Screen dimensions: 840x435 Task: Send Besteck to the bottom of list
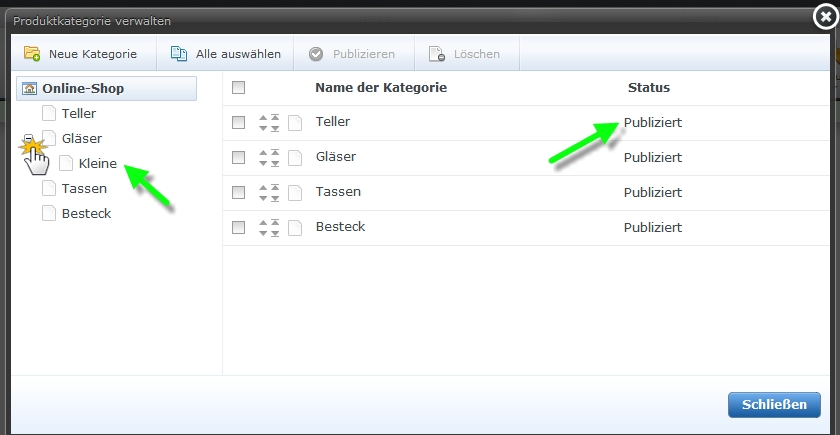(x=275, y=234)
